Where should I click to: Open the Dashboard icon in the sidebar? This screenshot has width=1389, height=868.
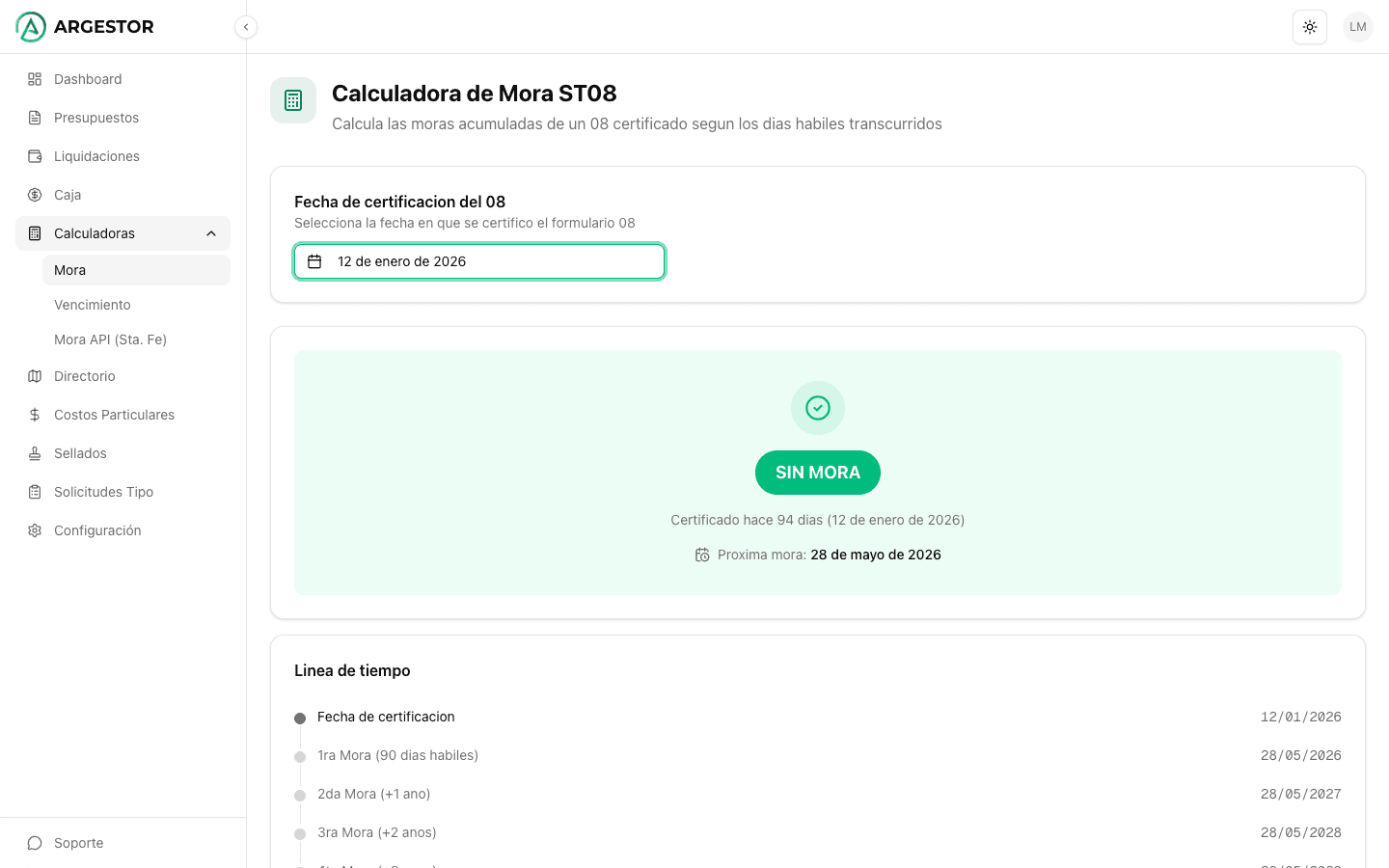(x=36, y=79)
